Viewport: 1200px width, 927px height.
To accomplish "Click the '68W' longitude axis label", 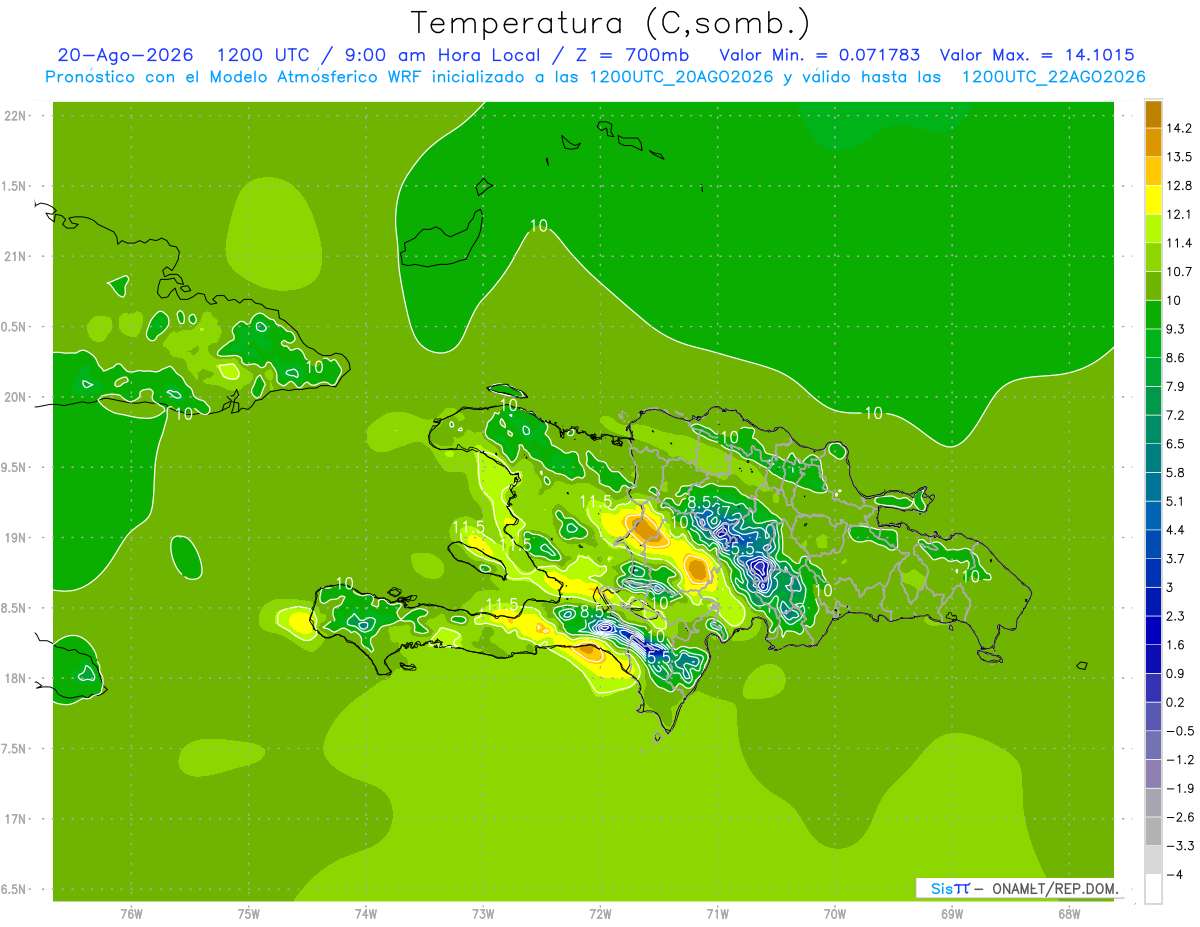I will (1069, 914).
